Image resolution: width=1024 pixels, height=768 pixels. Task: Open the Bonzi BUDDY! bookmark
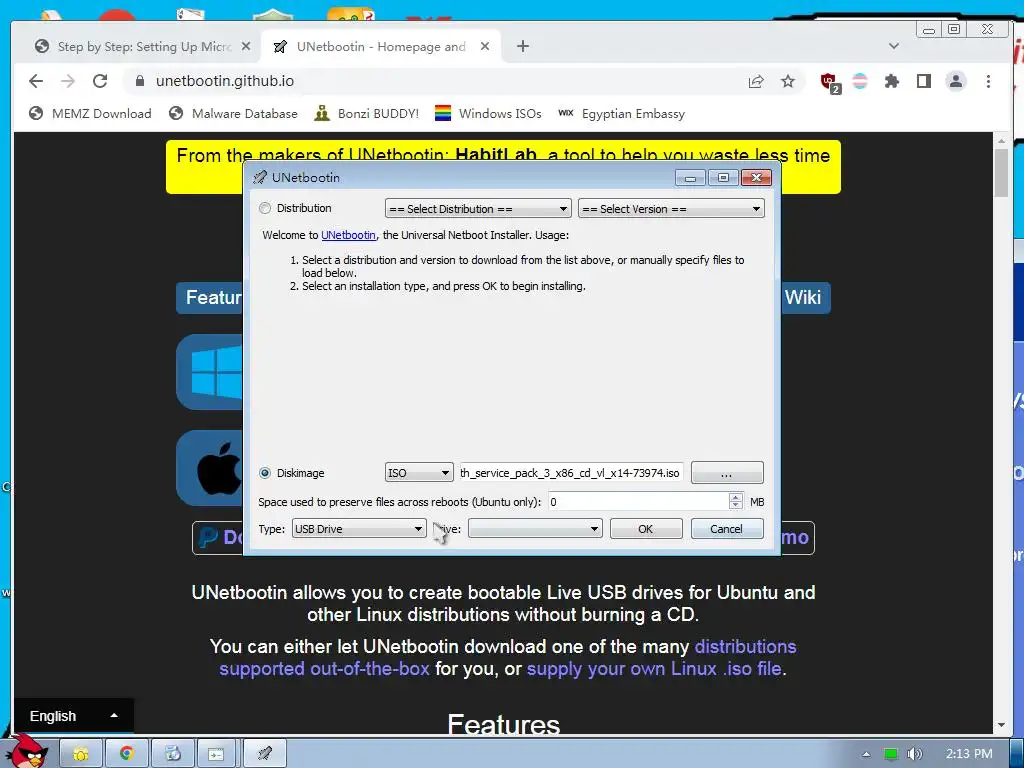click(x=366, y=114)
